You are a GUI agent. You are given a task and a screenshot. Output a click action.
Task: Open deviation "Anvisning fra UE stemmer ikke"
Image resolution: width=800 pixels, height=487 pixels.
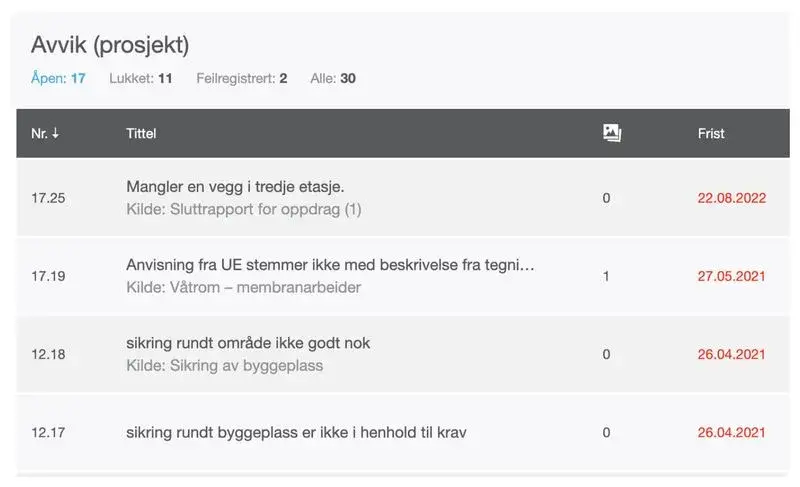(330, 265)
